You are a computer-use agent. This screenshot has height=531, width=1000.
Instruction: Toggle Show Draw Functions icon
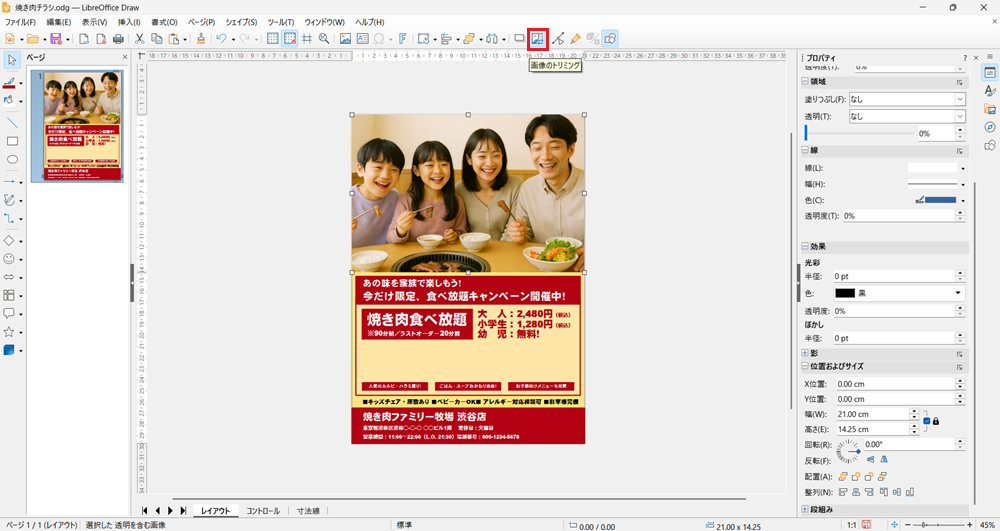pos(610,39)
